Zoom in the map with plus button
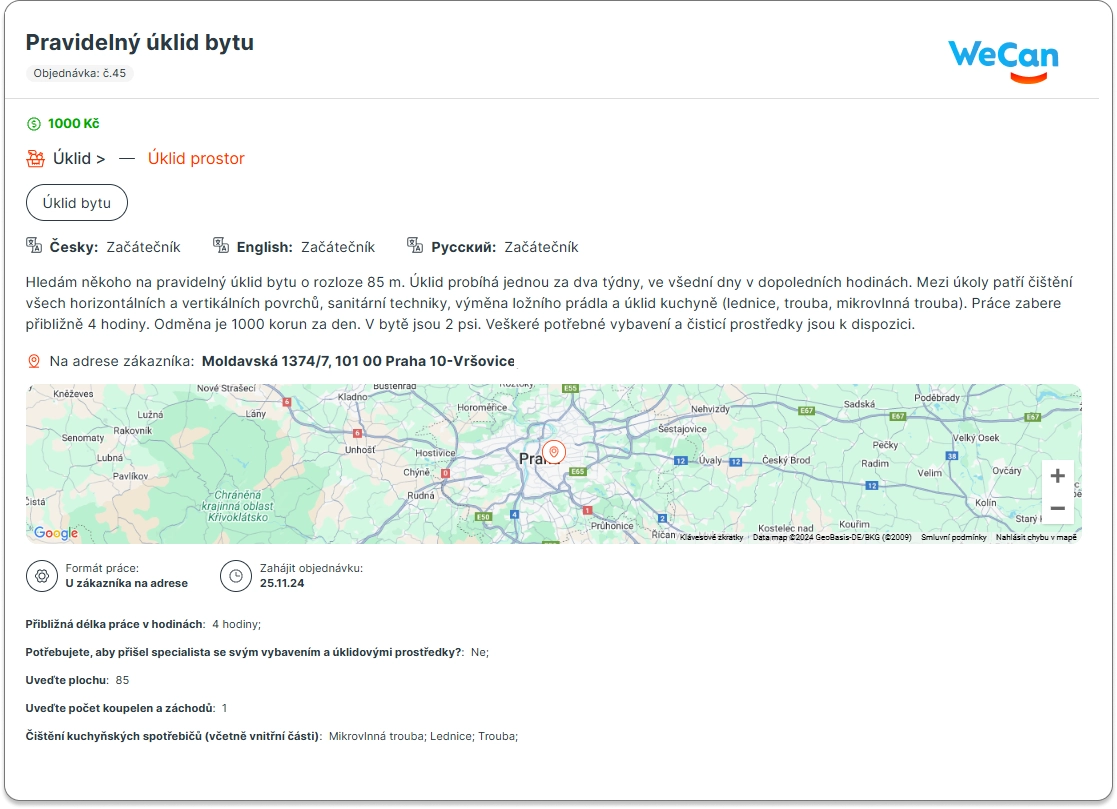Screen dimensions: 1117x809 click(1057, 476)
